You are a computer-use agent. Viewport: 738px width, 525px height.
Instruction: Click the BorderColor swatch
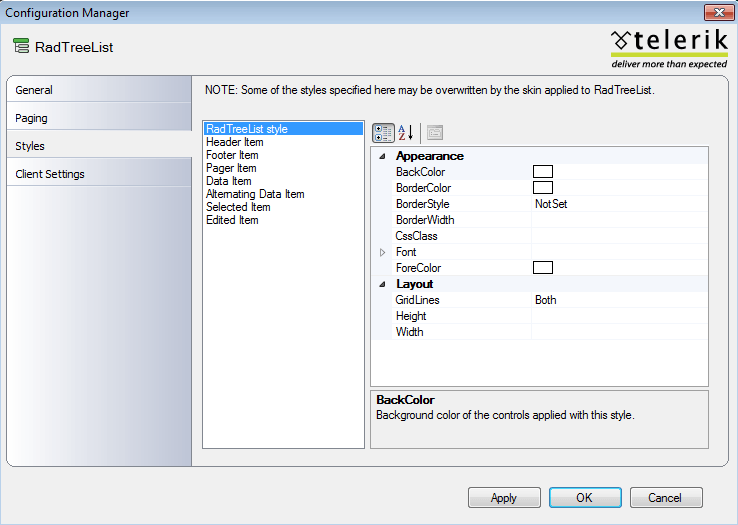(x=543, y=188)
